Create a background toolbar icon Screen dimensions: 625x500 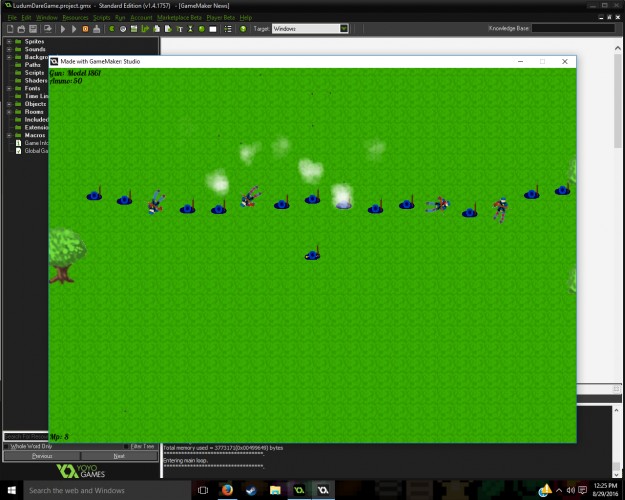(134, 29)
